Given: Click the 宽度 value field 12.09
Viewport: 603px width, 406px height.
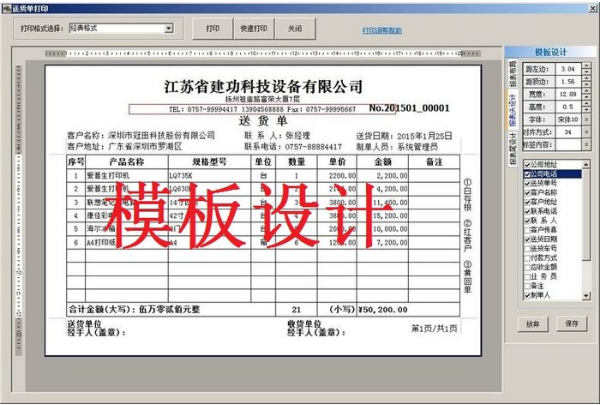Looking at the screenshot, I should (568, 94).
